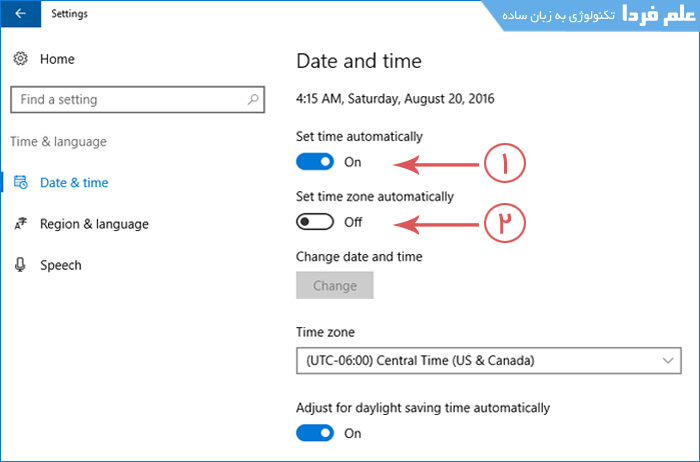Open the Time zone dropdown
The width and height of the screenshot is (700, 462).
[488, 360]
